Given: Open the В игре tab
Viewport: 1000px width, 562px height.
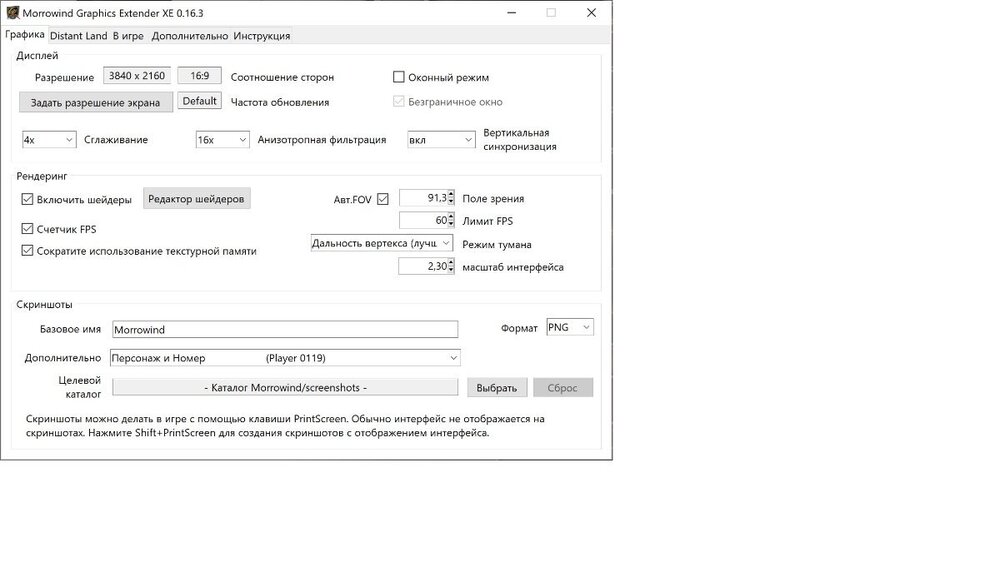Looking at the screenshot, I should pyautogui.click(x=128, y=36).
